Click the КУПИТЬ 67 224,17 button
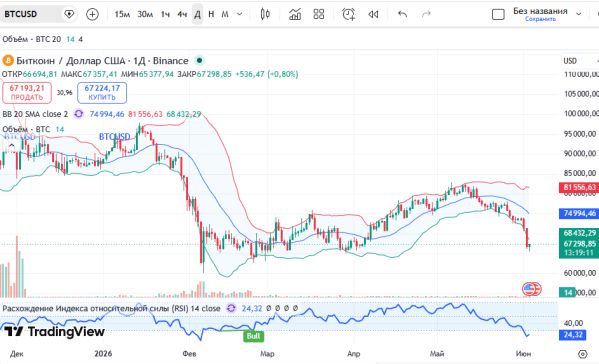This screenshot has height=364, width=599. point(102,92)
